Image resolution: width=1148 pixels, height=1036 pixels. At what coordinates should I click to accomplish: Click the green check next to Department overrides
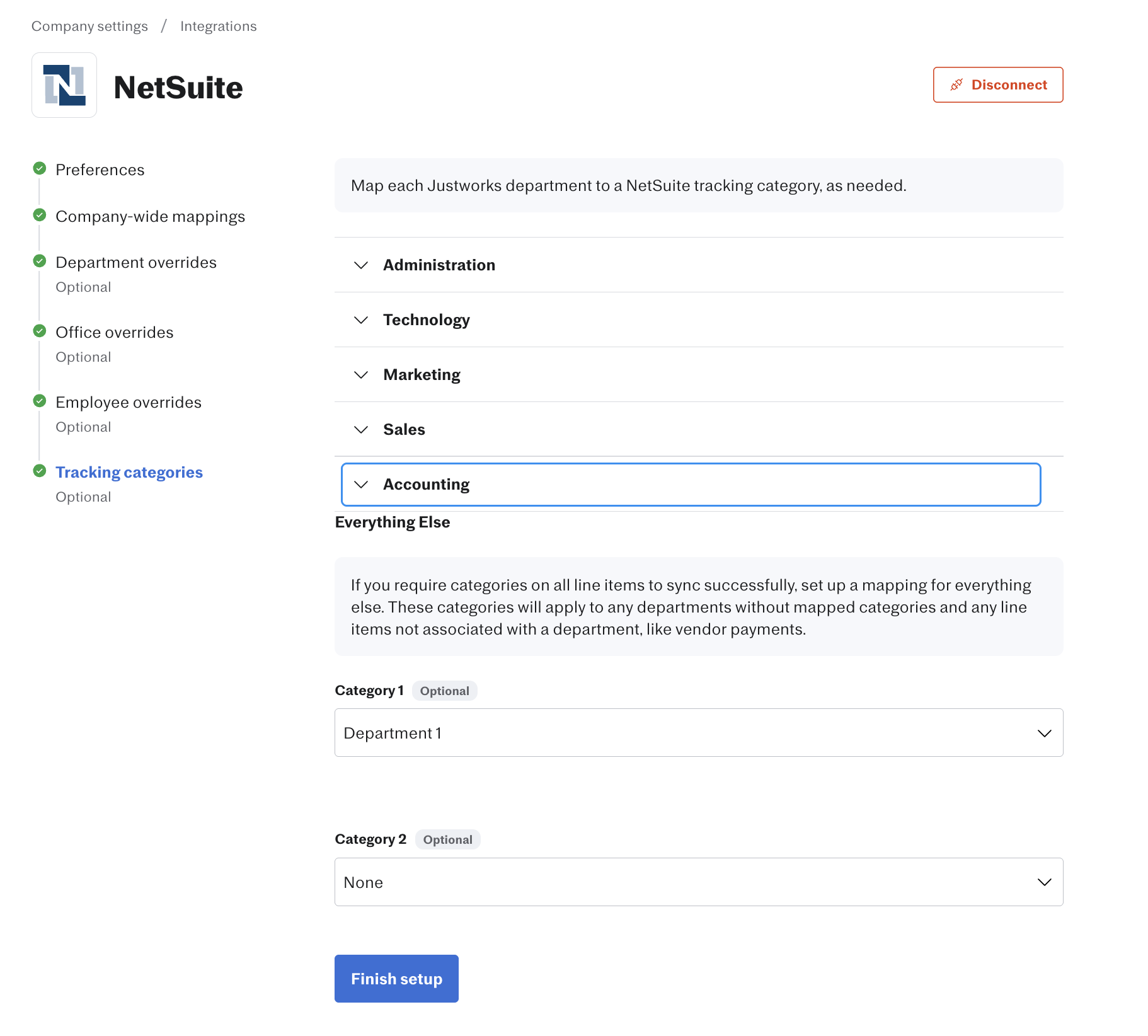pyautogui.click(x=40, y=261)
